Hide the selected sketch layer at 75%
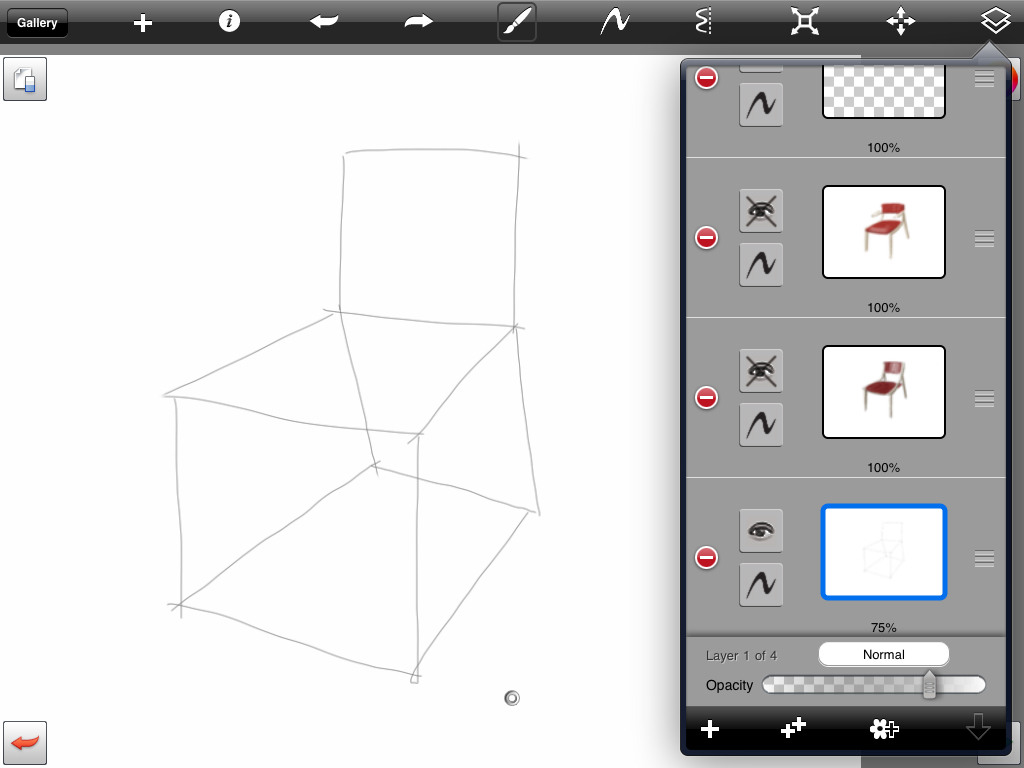Viewport: 1024px width, 768px height. tap(761, 531)
